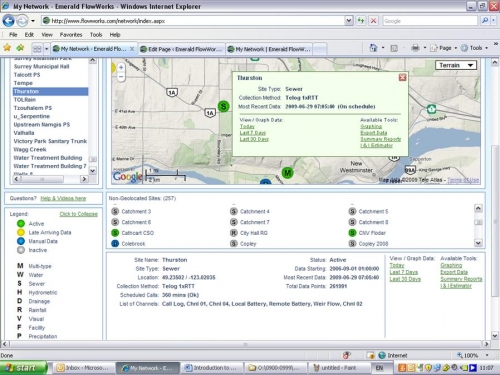Click the Catchment 3 site icon
Screen dimensions: 500x375
coord(115,211)
